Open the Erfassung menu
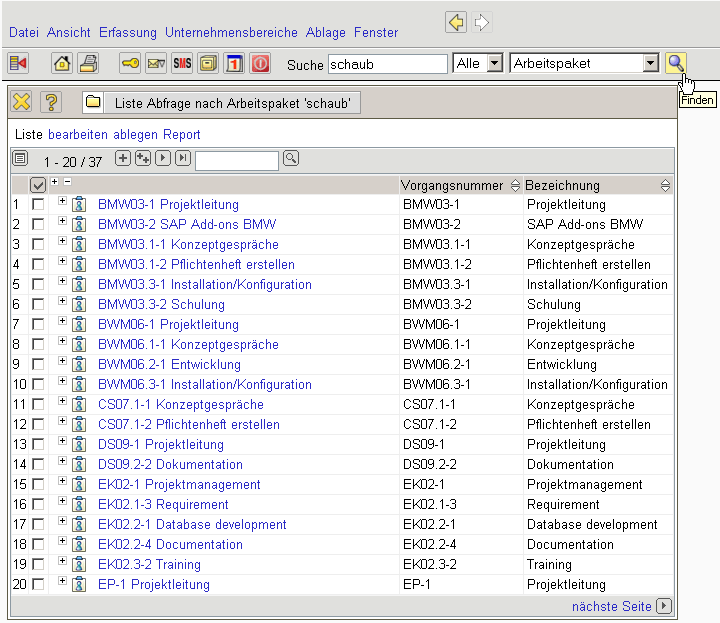Viewport: 720px width, 623px height. [x=127, y=33]
